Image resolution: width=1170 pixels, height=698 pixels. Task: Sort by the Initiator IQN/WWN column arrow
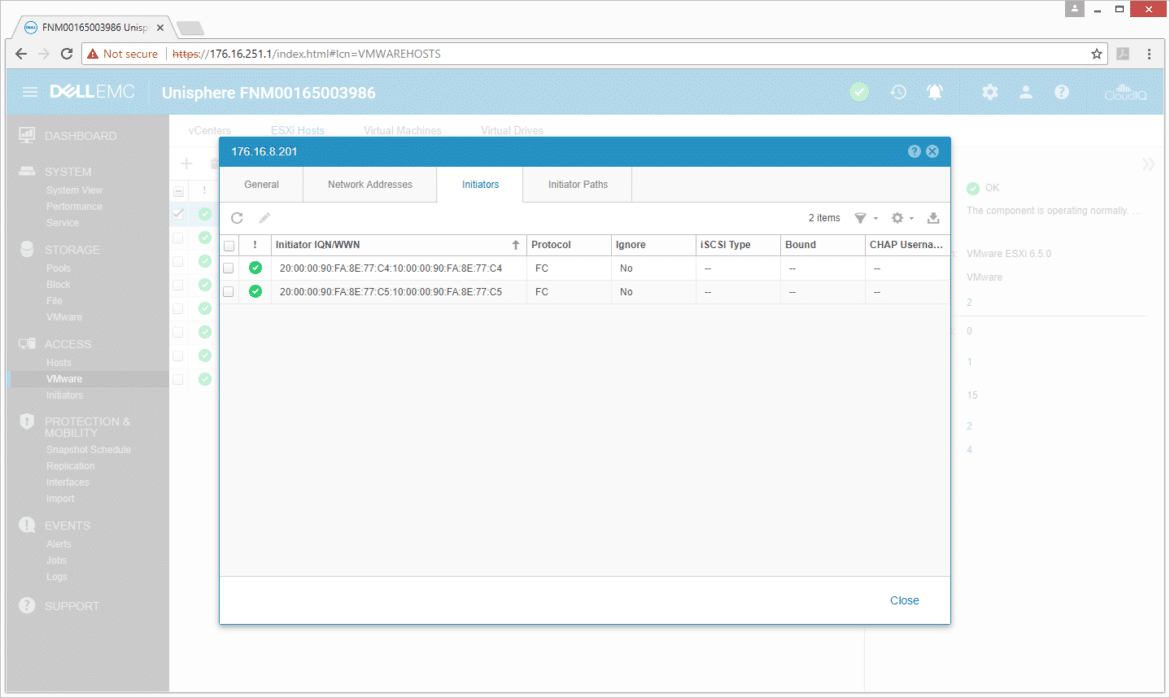point(515,245)
